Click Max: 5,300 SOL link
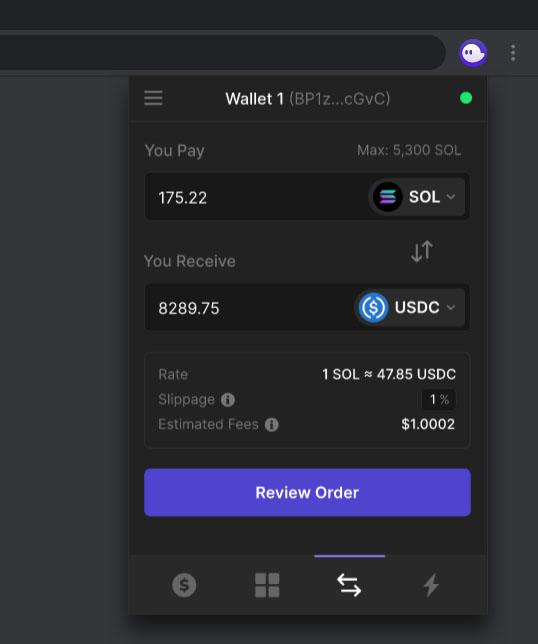 [x=409, y=150]
